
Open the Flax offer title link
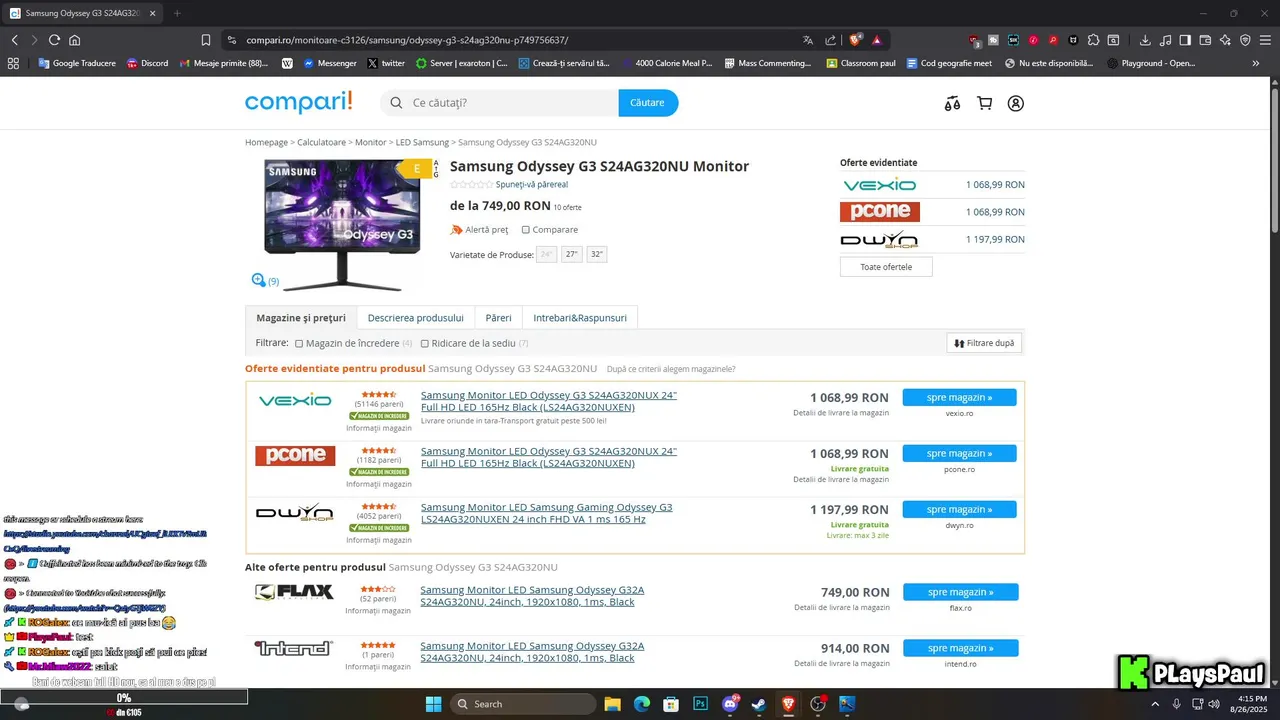(x=532, y=596)
